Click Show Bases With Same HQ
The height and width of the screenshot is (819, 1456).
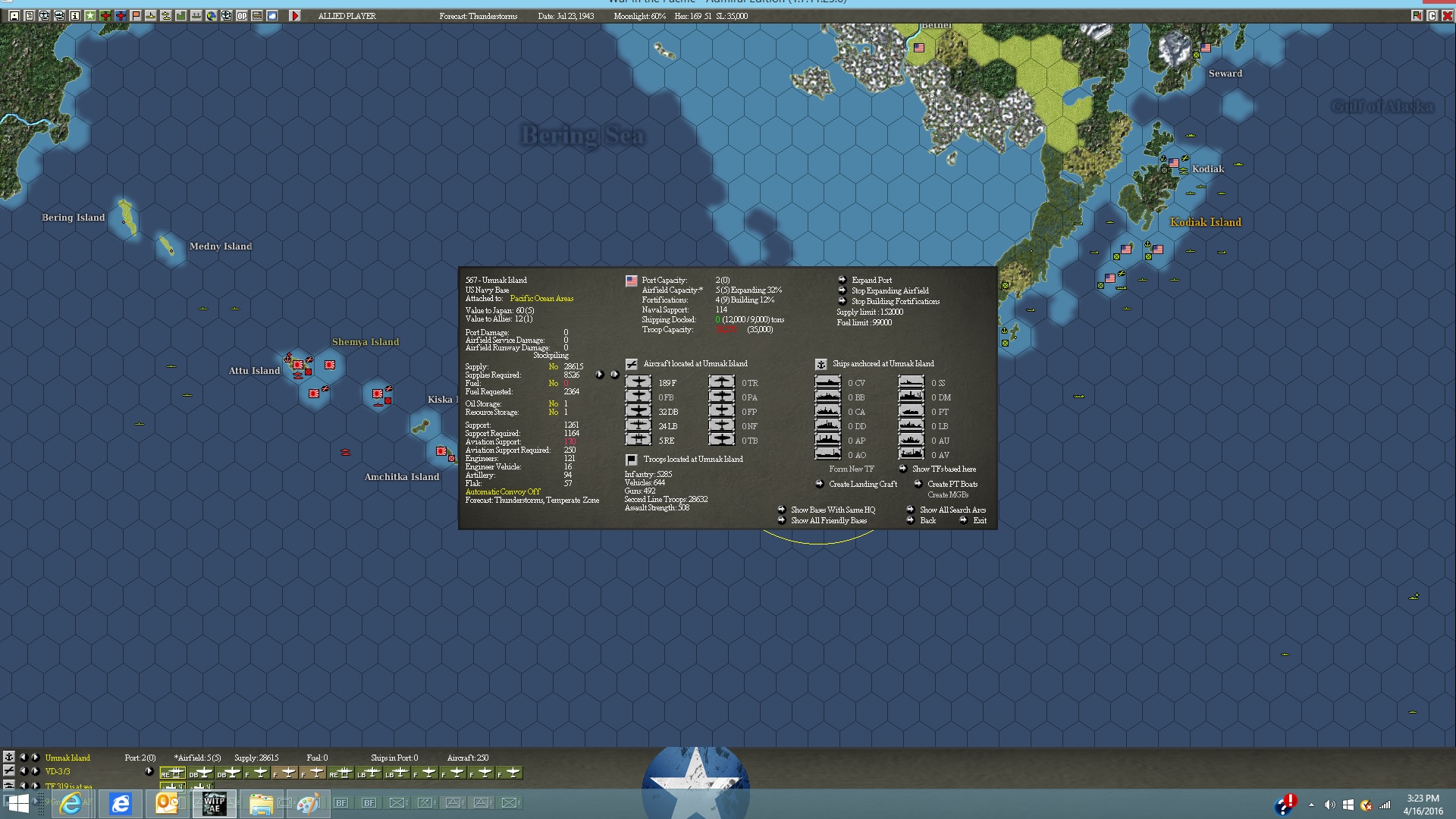(833, 510)
